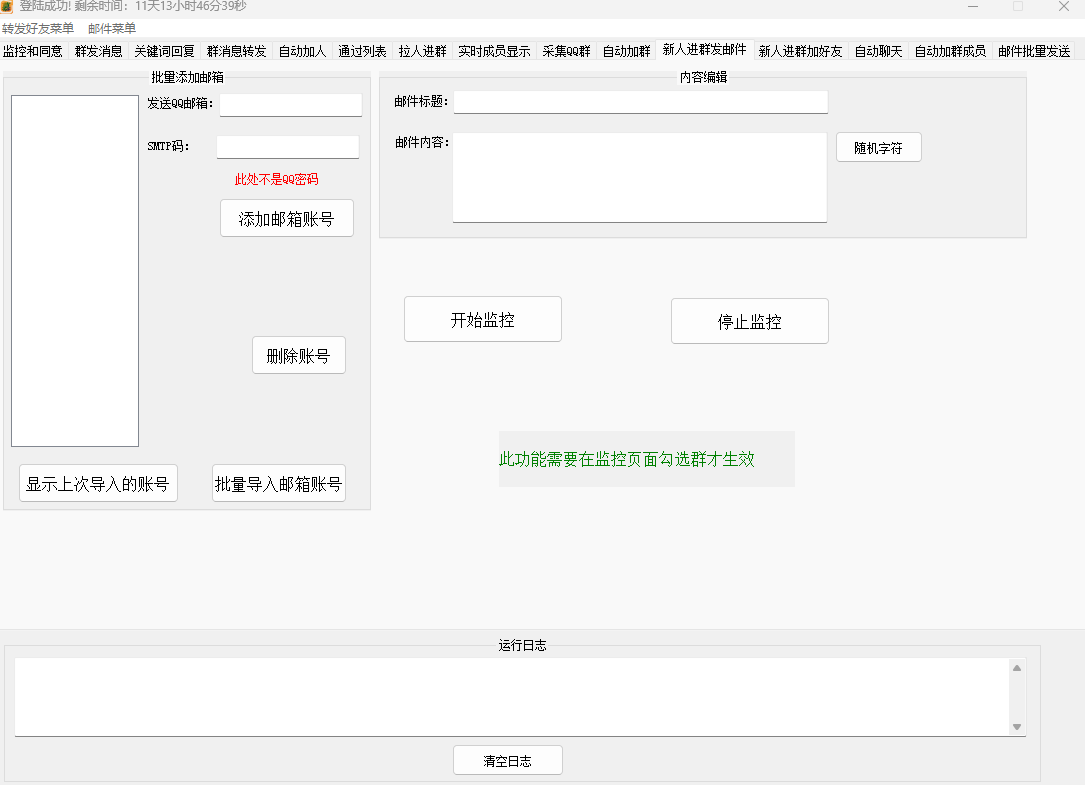Screen dimensions: 1085x785
Task: Click the 邮件标题 input field
Action: (640, 101)
